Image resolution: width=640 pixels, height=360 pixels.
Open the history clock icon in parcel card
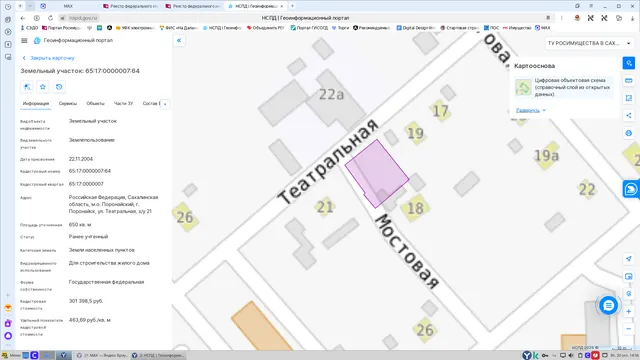pyautogui.click(x=59, y=87)
